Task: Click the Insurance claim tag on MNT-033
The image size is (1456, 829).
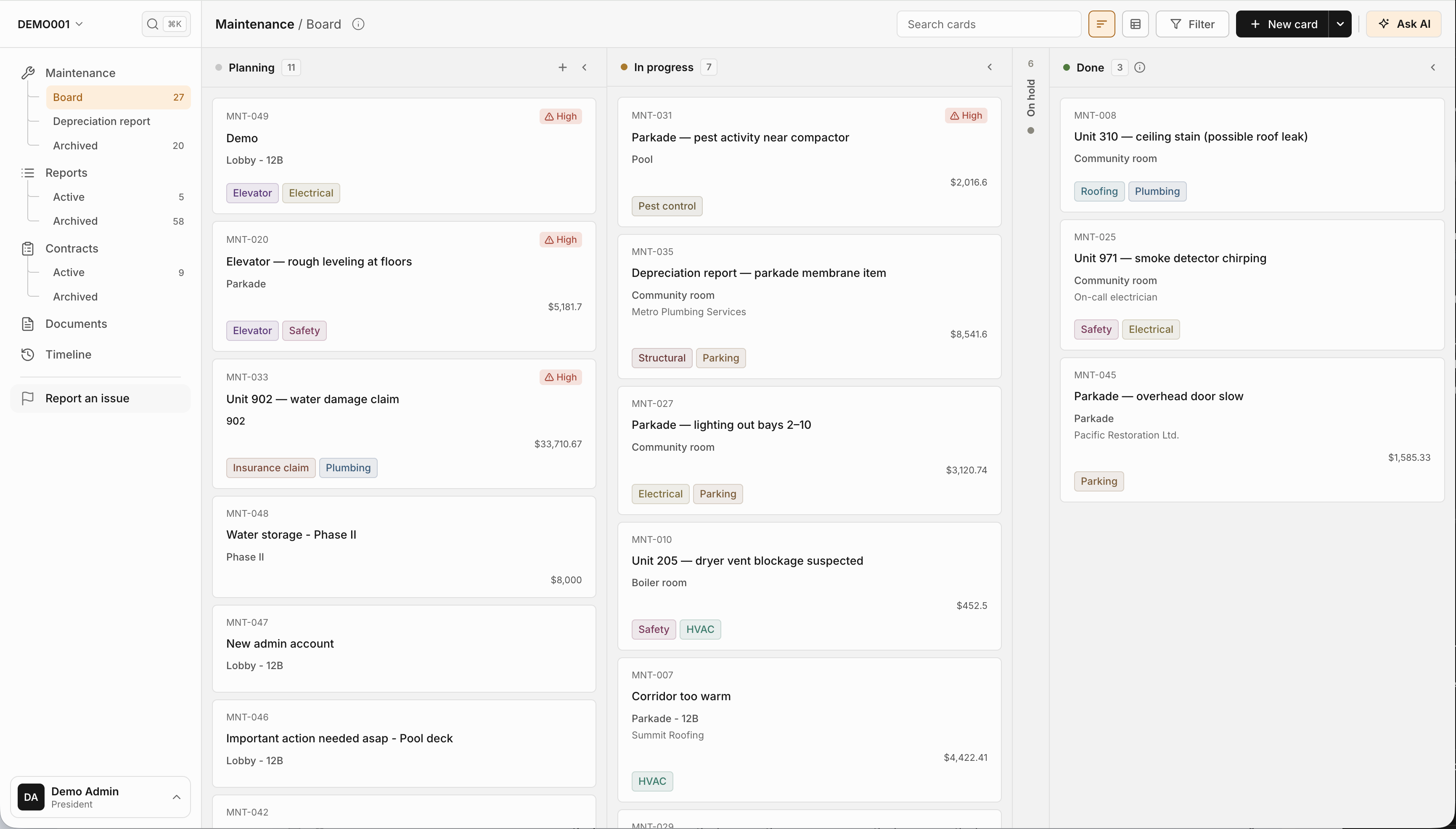Action: (270, 468)
